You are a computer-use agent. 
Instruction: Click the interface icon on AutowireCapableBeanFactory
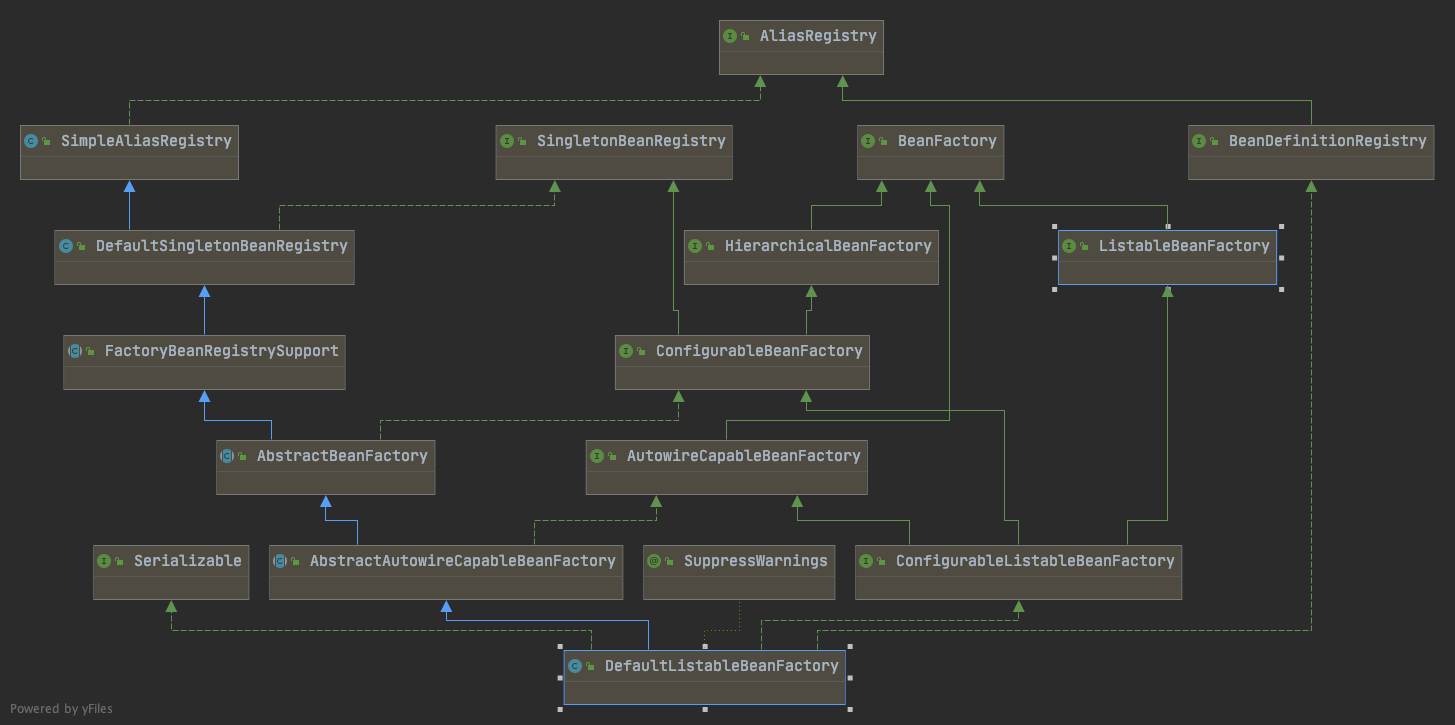coord(598,455)
